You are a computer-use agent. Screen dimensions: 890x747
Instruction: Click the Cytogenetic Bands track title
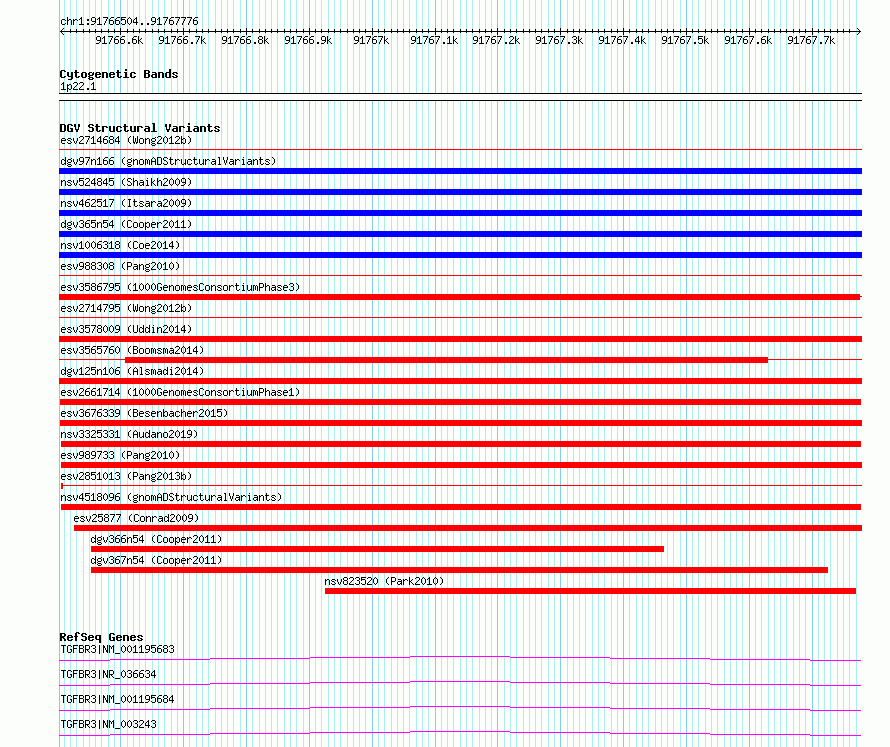coord(119,74)
